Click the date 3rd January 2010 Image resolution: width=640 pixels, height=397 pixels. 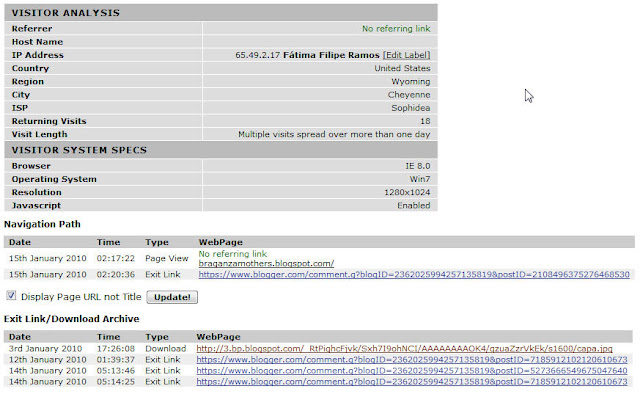[45, 348]
